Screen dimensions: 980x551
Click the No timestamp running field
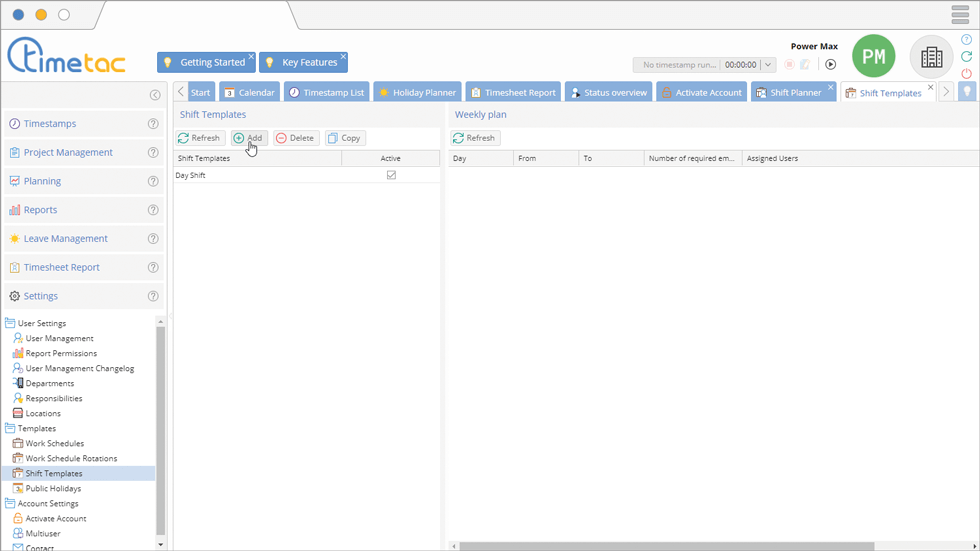point(679,64)
